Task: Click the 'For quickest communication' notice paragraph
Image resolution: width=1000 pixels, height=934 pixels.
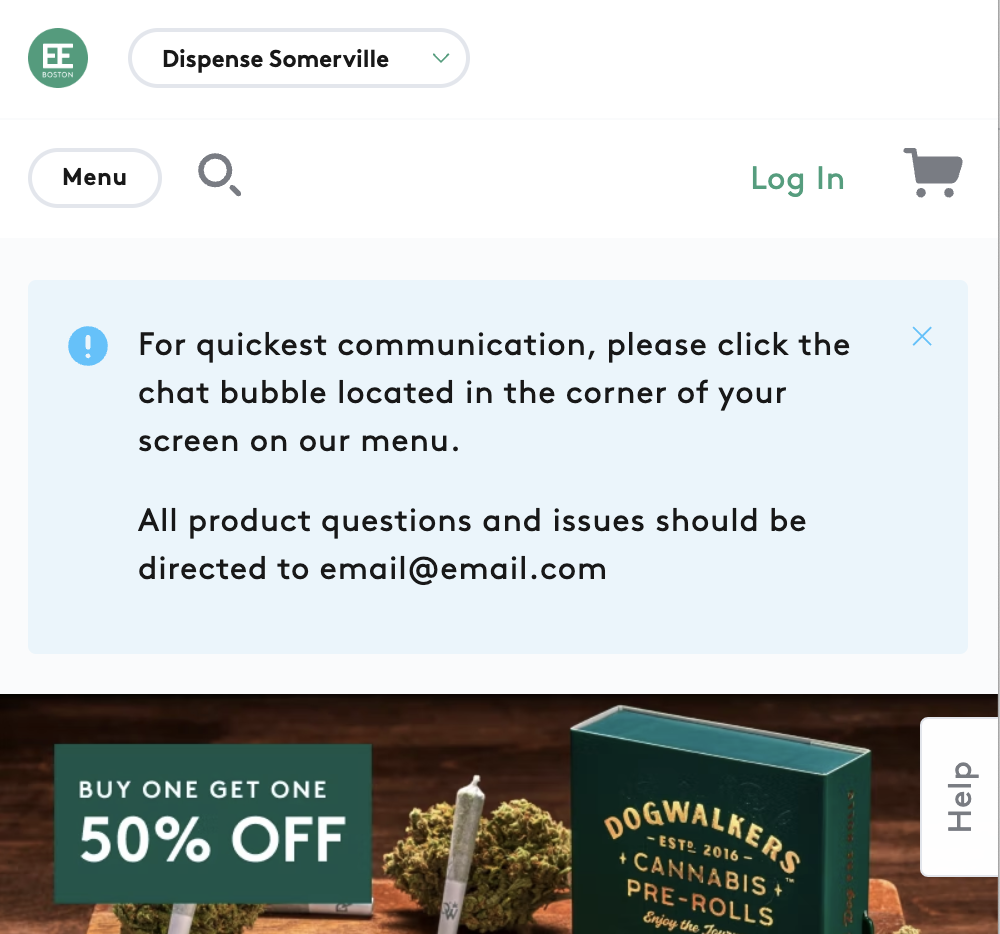Action: pyautogui.click(x=494, y=393)
